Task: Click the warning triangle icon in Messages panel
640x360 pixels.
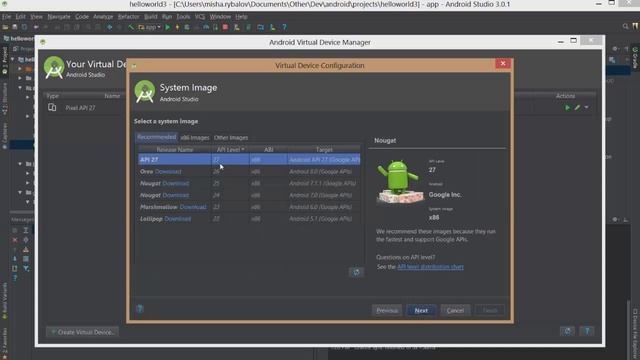Action: (26, 249)
